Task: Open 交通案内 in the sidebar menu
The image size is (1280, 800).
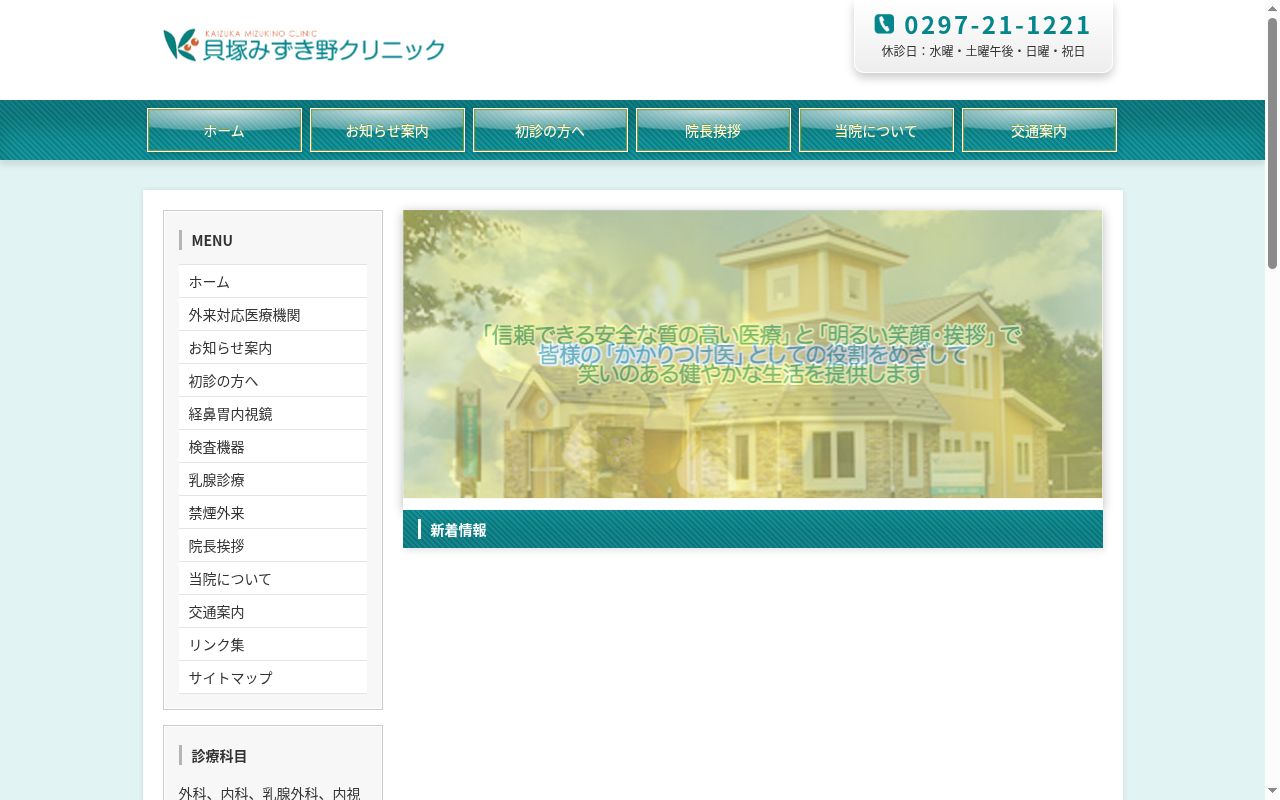Action: click(273, 612)
